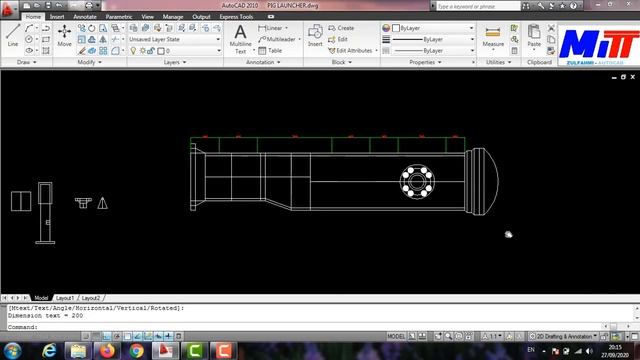Toggle the layer on/off lightbulb icon

133,51
